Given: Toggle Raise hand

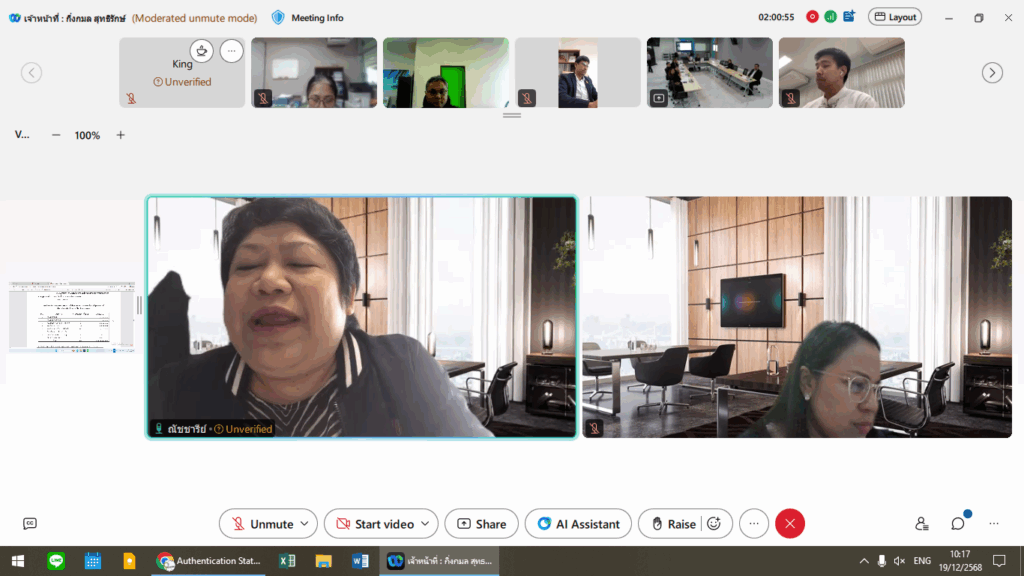Looking at the screenshot, I should click(672, 523).
